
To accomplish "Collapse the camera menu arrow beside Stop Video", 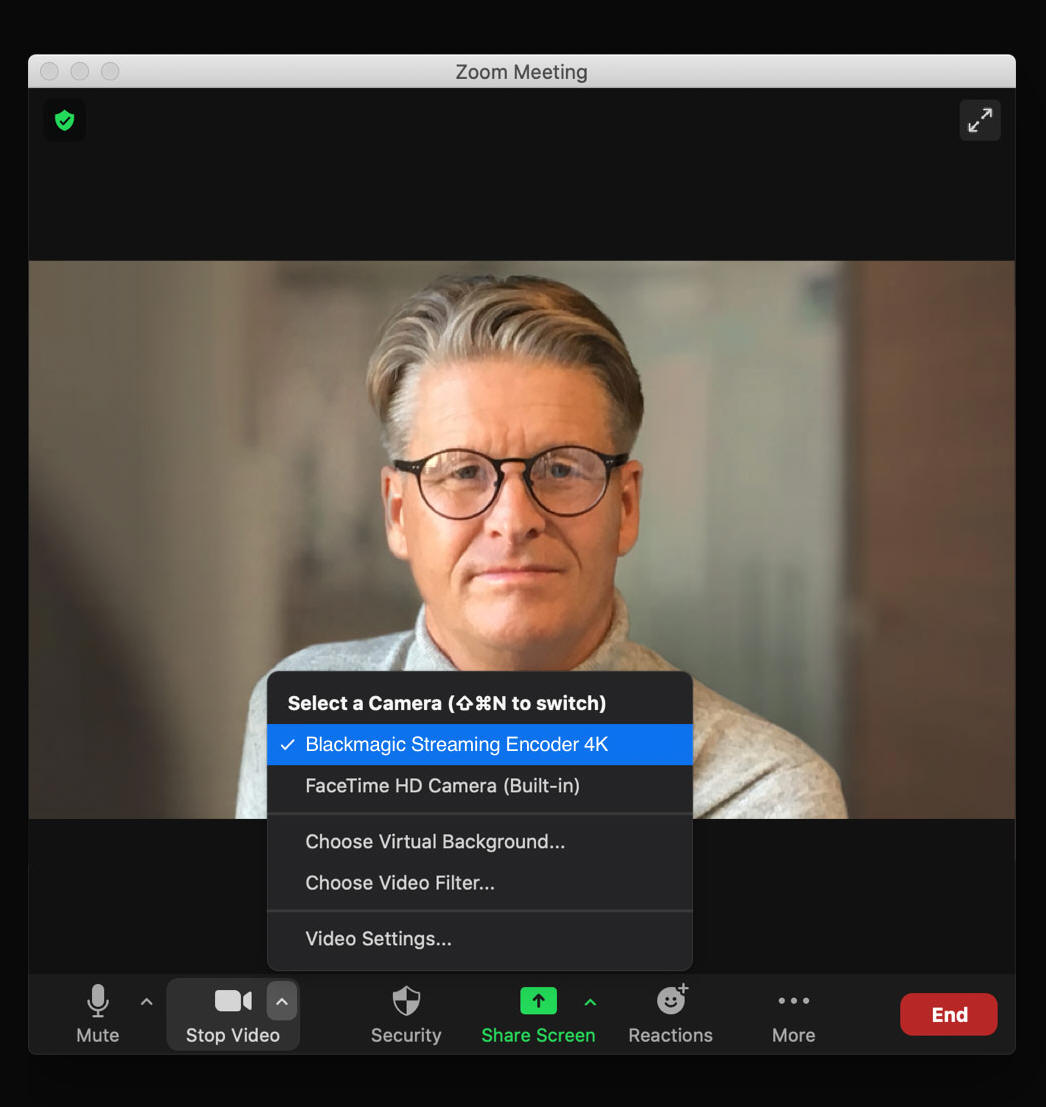I will click(282, 1001).
